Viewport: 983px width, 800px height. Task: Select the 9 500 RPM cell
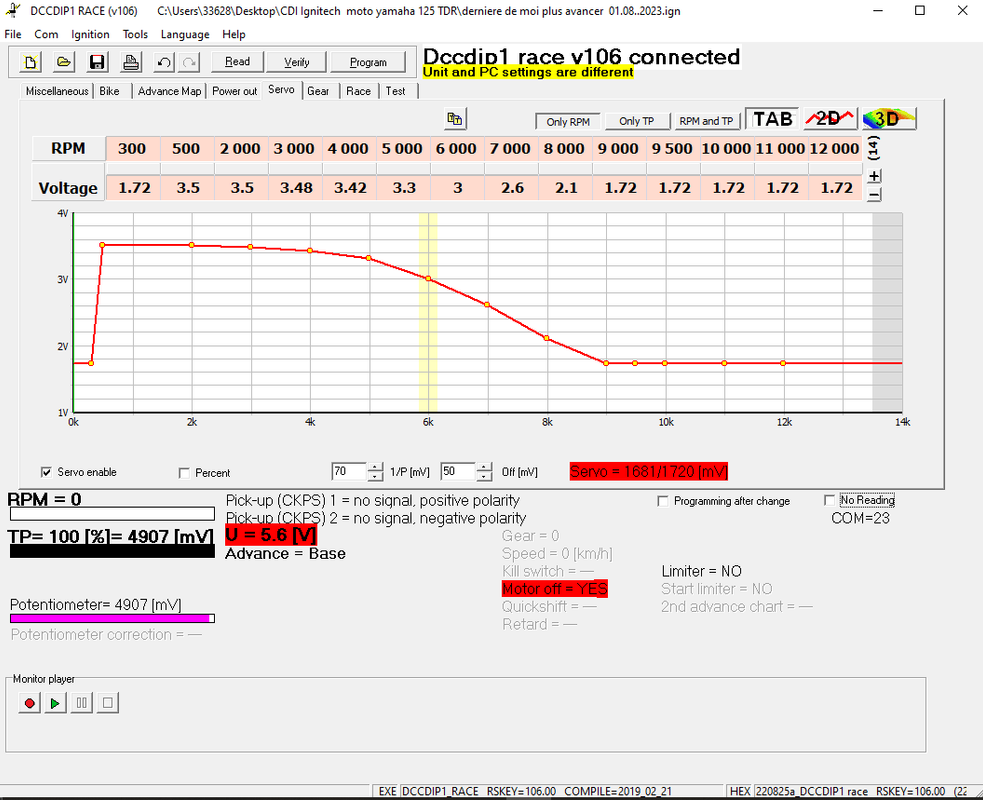672,149
